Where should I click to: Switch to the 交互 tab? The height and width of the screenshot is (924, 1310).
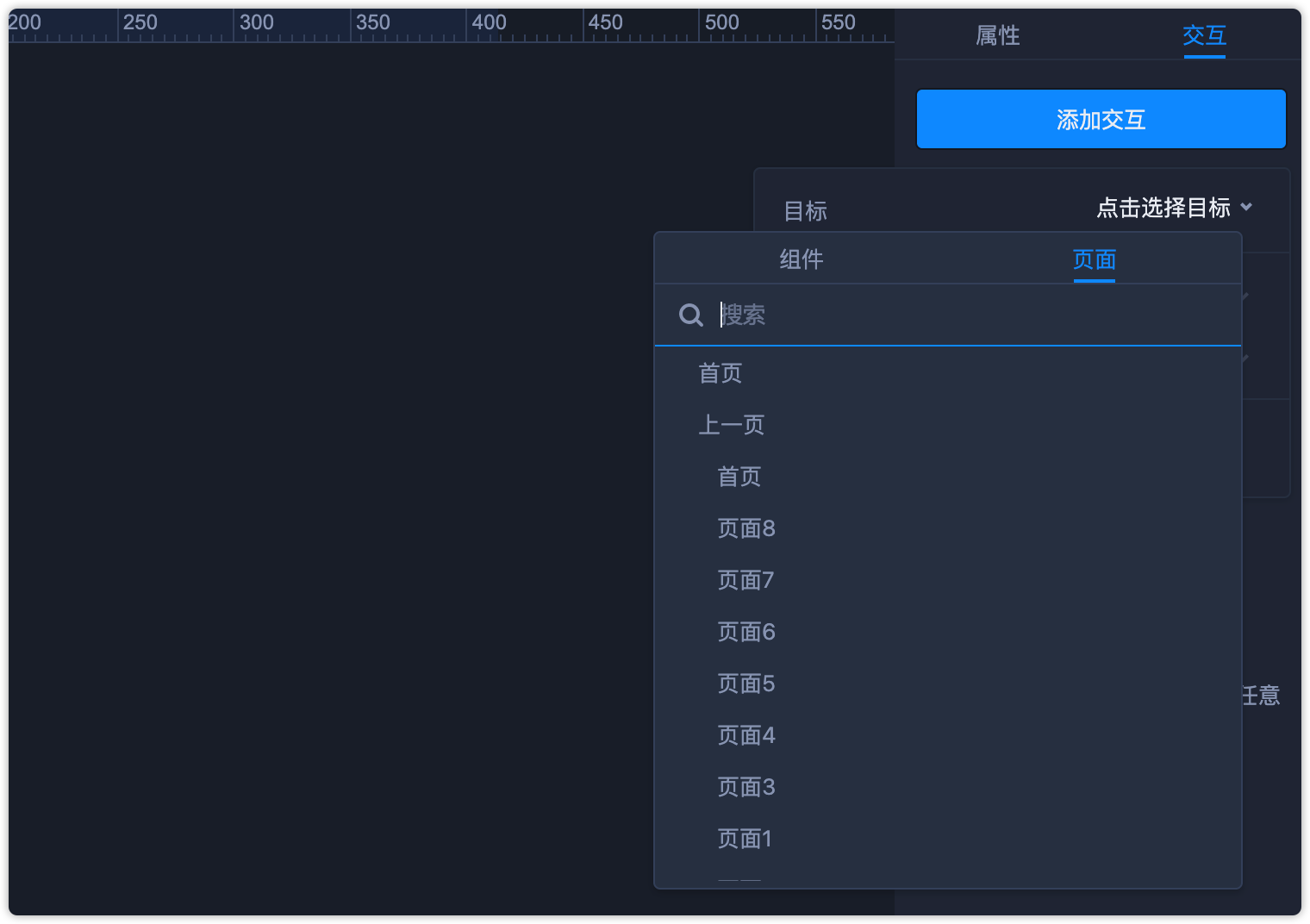(x=1204, y=35)
